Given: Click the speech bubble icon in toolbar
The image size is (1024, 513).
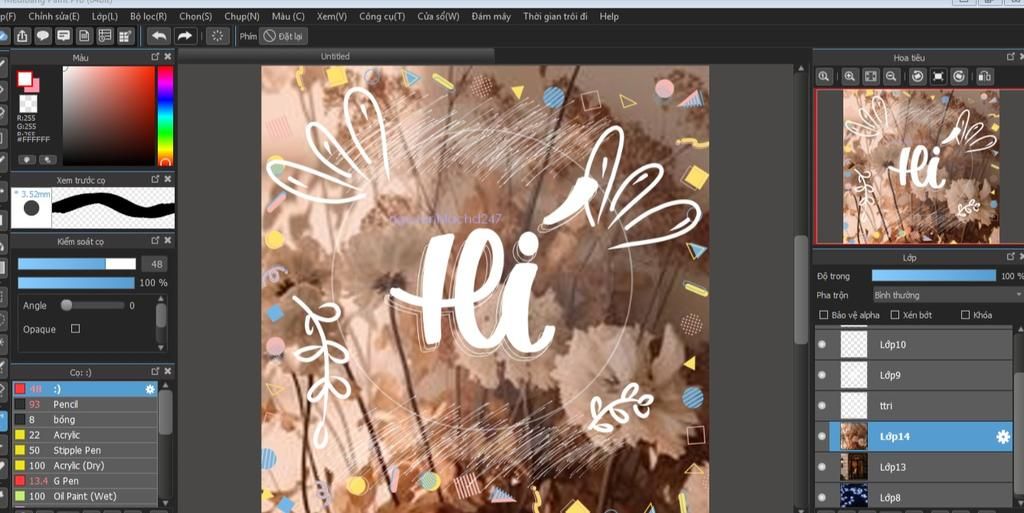Looking at the screenshot, I should coord(43,36).
